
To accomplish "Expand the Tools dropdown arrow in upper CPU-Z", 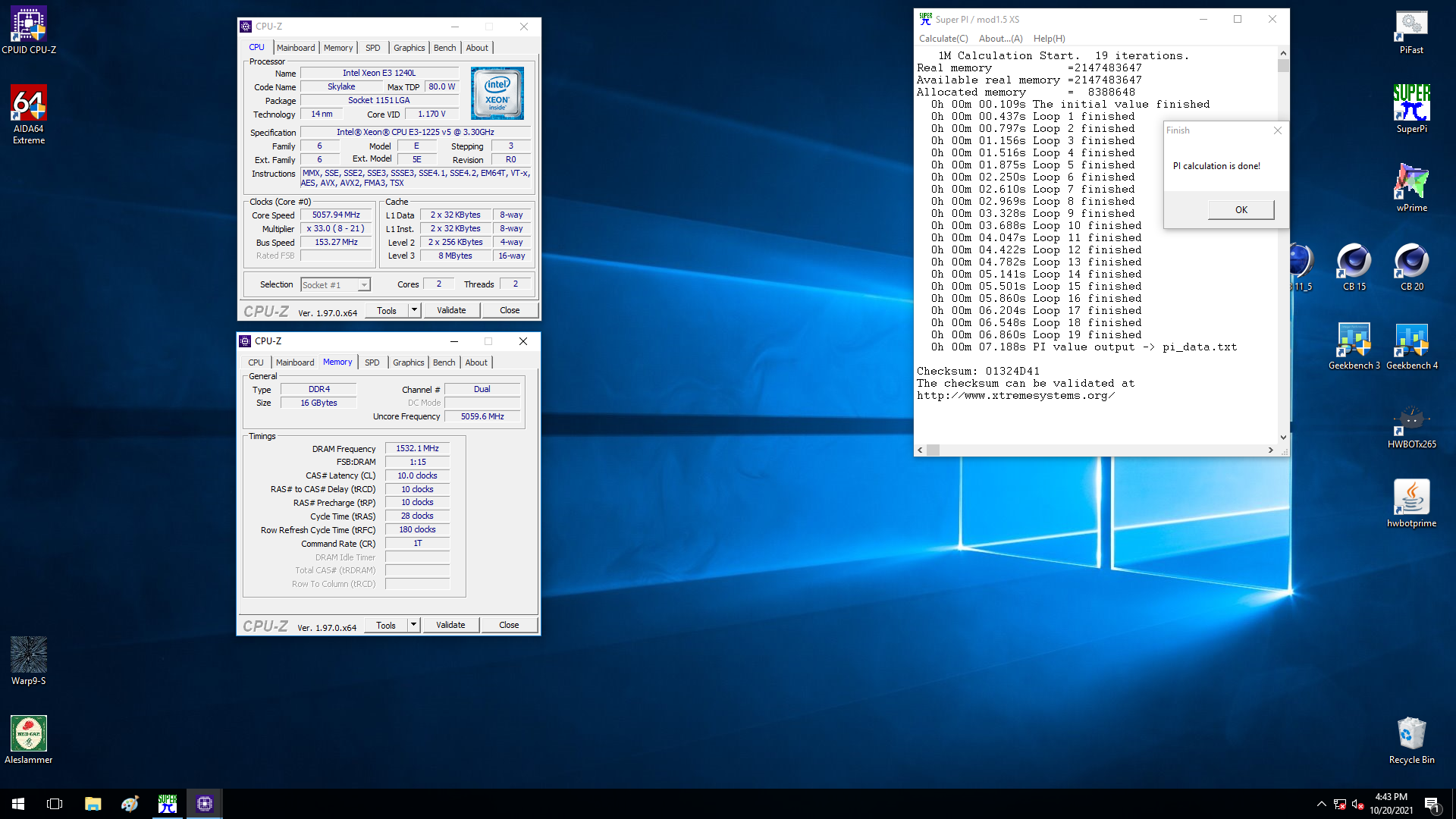I will [414, 310].
